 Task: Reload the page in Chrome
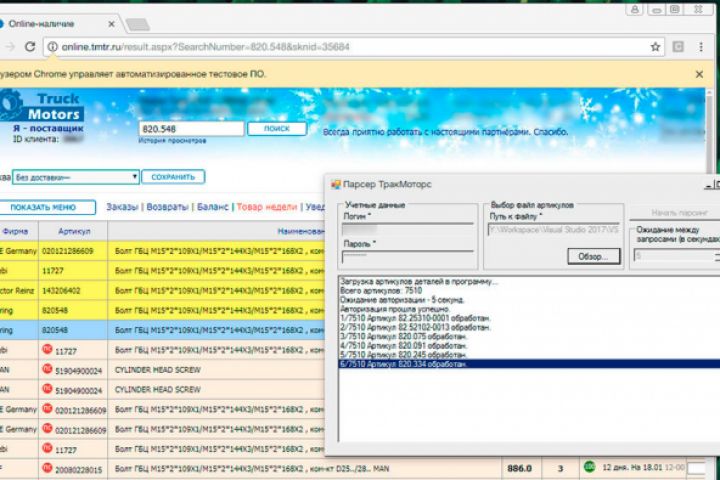(x=30, y=47)
